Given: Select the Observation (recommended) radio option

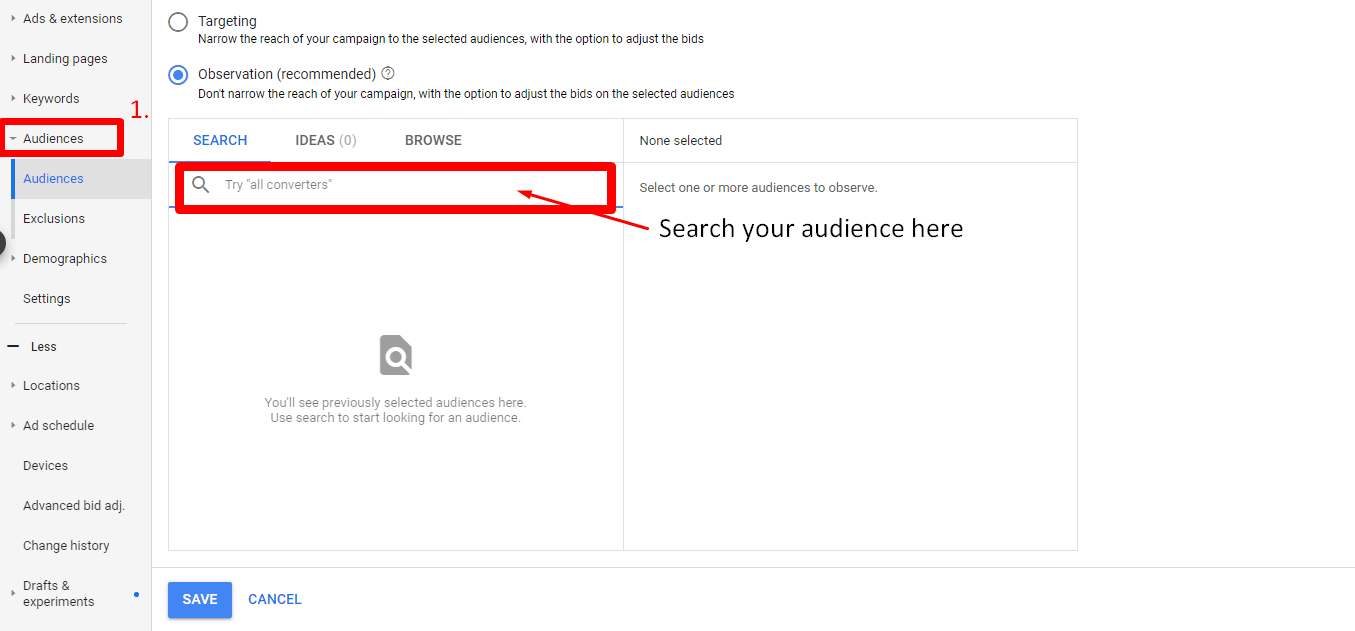Looking at the screenshot, I should (x=178, y=74).
